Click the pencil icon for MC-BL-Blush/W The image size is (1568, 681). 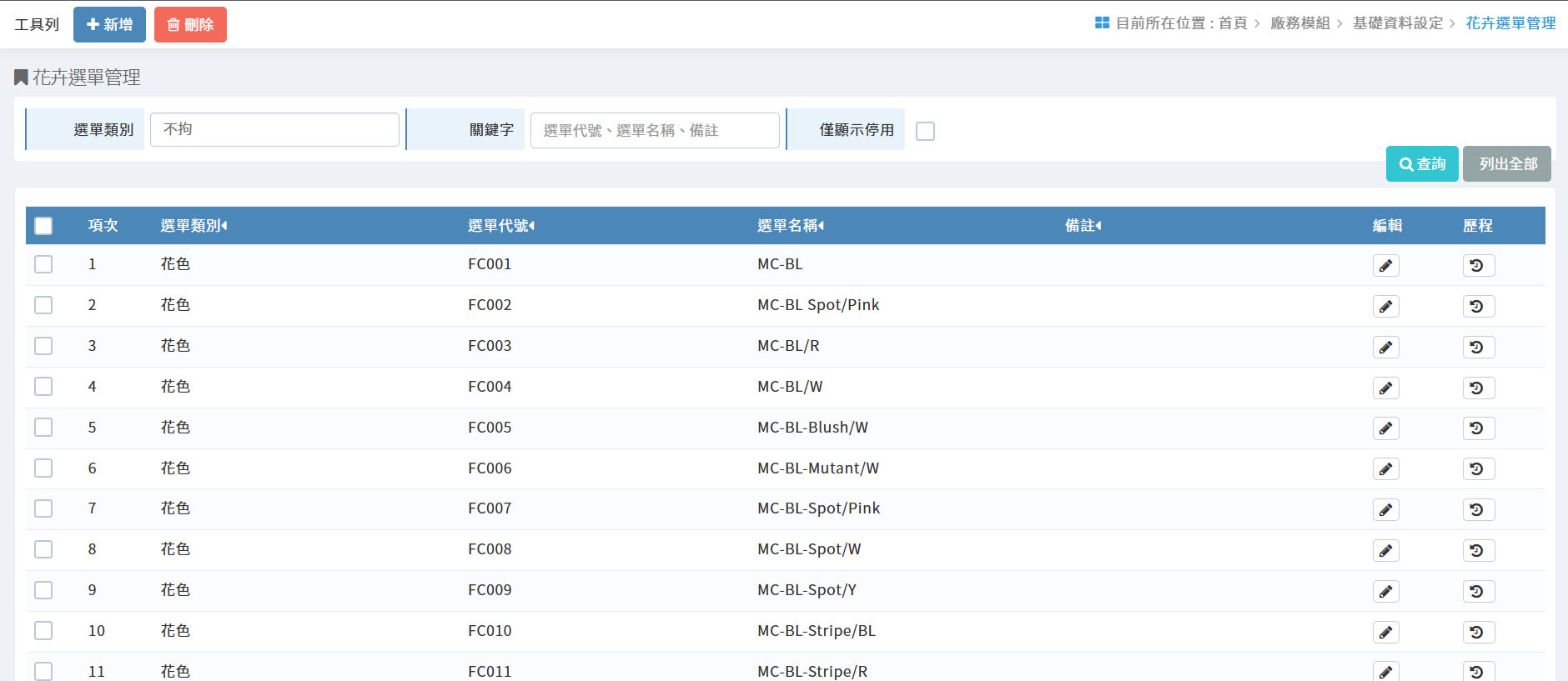click(x=1385, y=428)
